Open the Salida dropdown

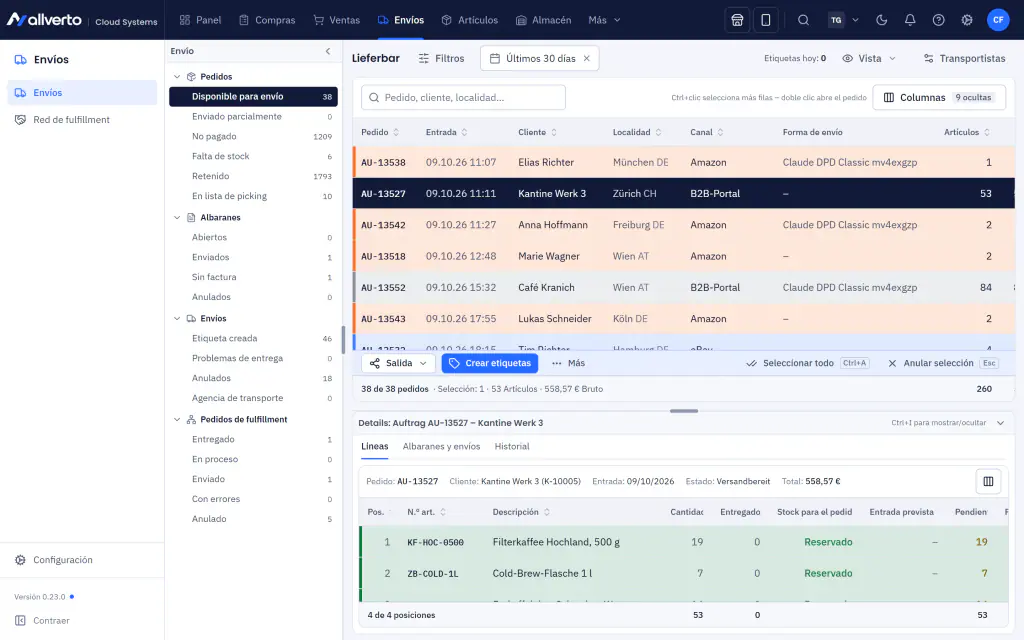coord(398,363)
